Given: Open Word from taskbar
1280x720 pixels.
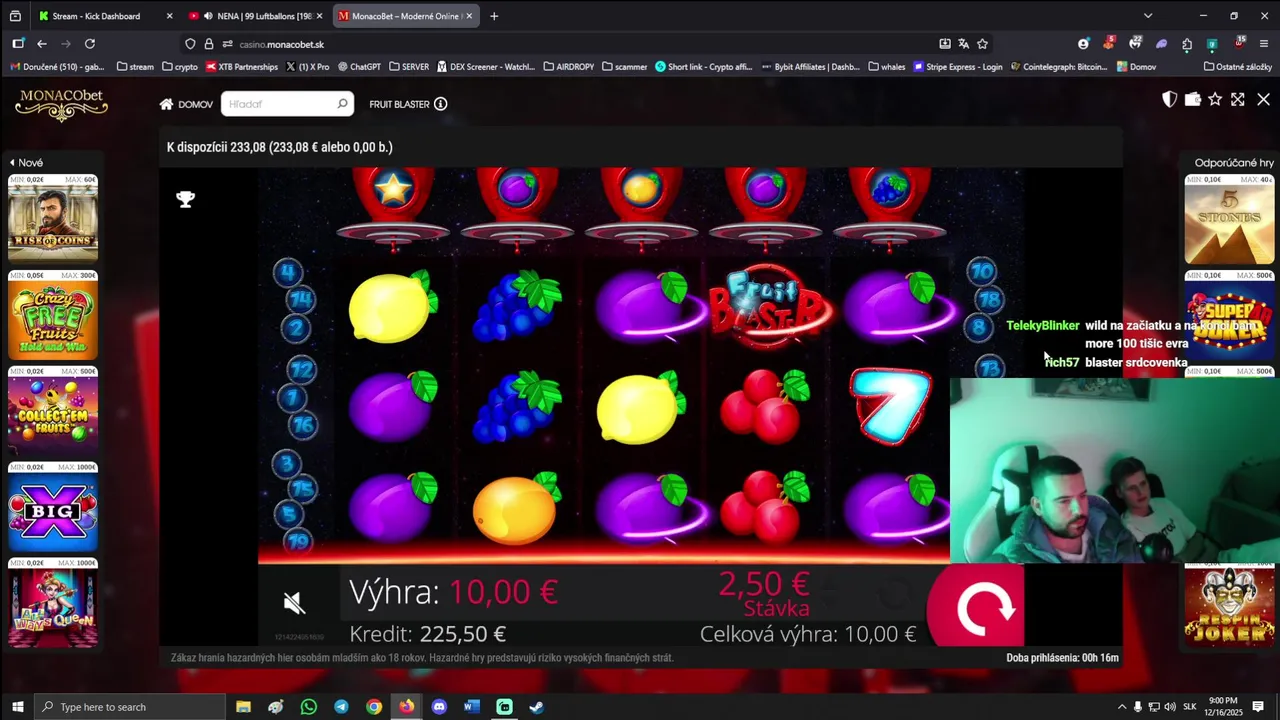Looking at the screenshot, I should coord(472,707).
